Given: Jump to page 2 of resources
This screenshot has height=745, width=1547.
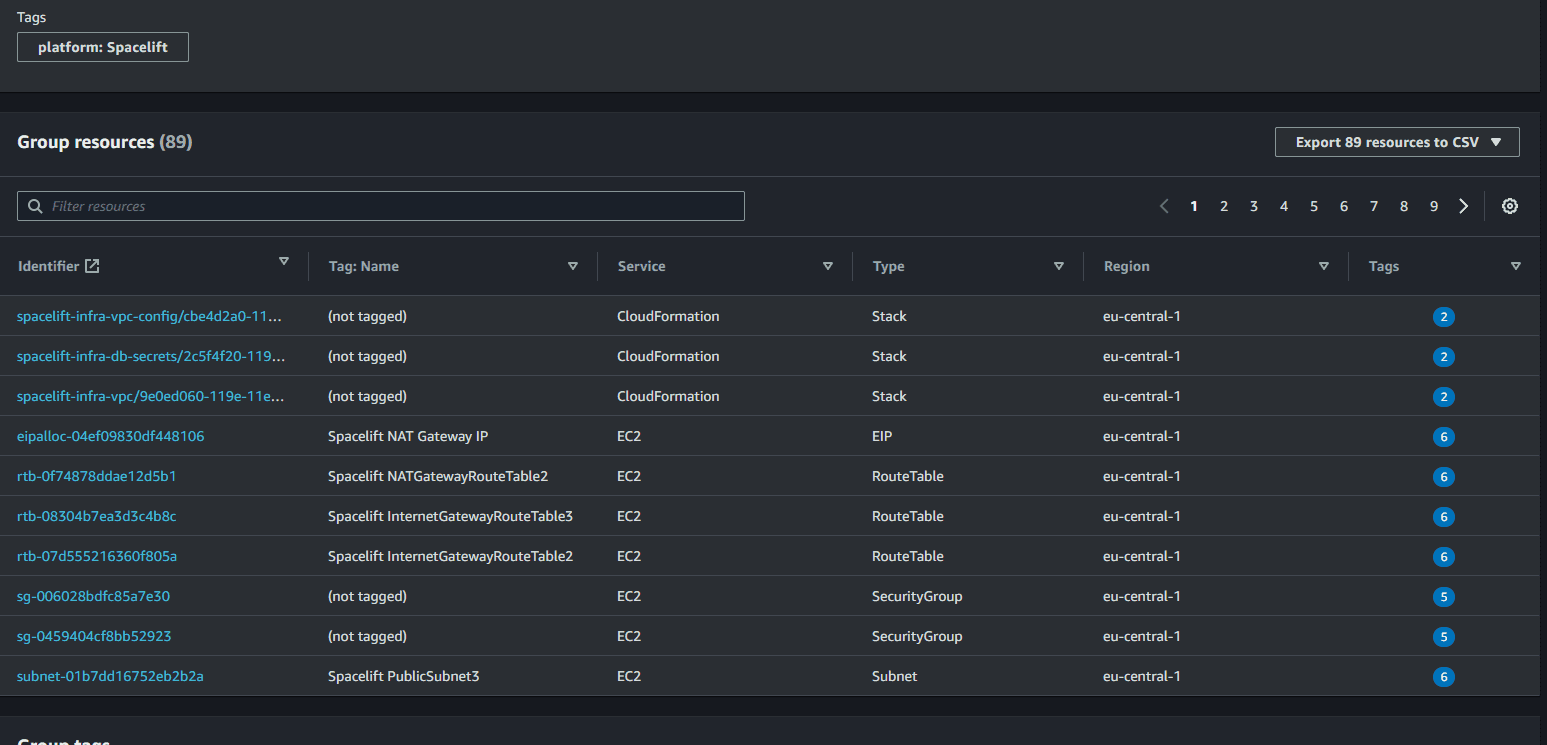Looking at the screenshot, I should (x=1224, y=206).
